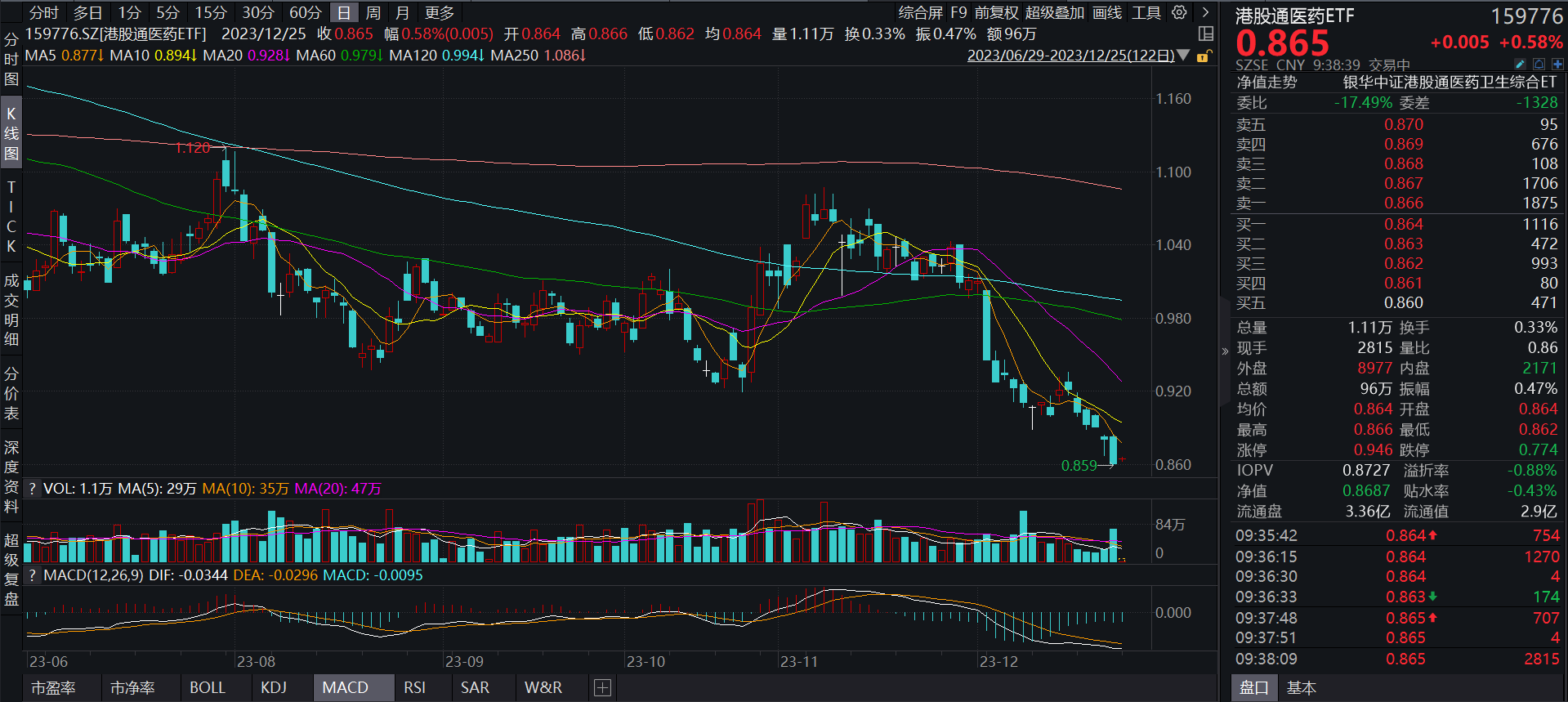Select the 月 monthly period

[x=402, y=12]
